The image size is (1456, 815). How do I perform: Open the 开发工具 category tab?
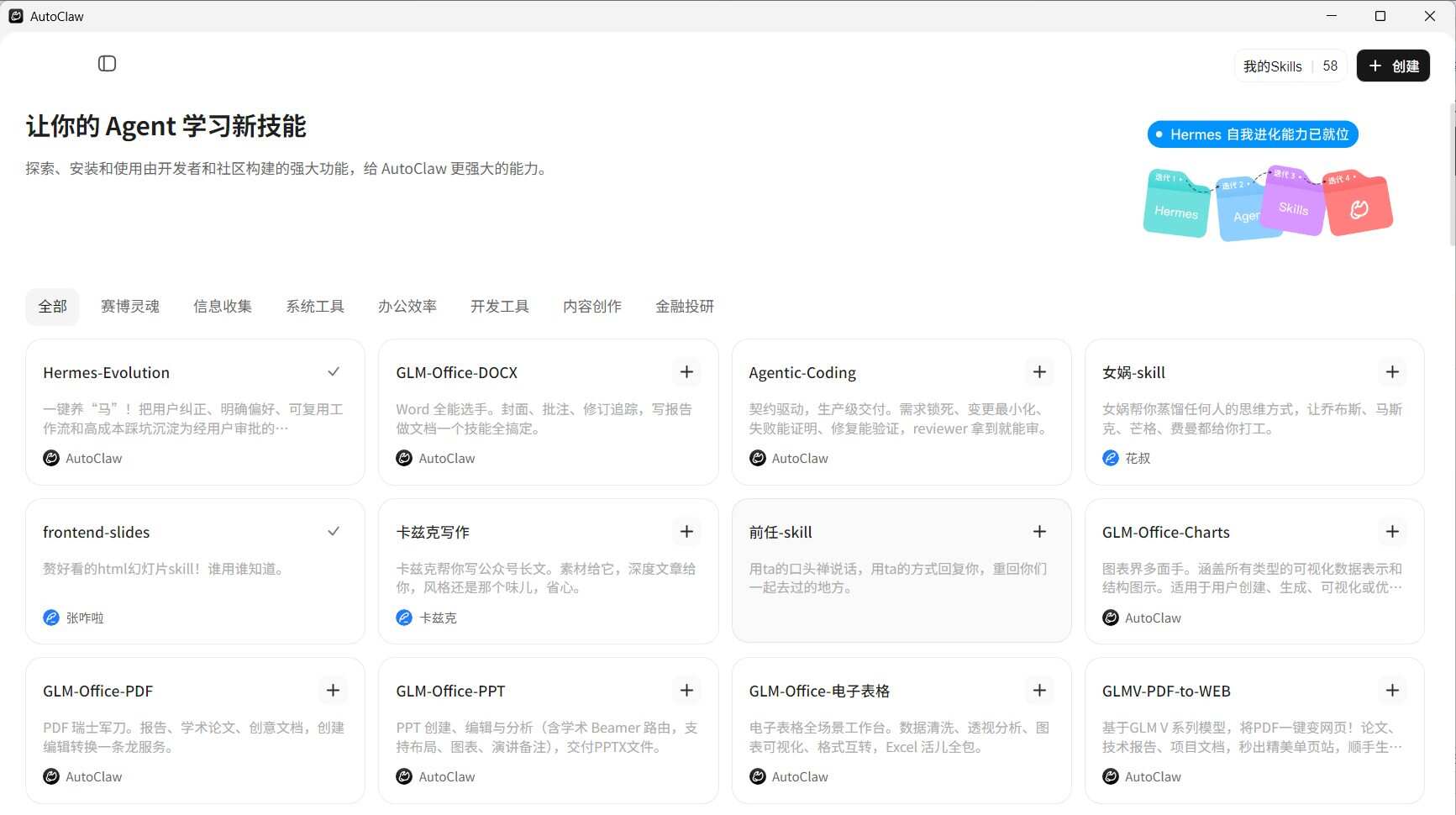coord(500,307)
